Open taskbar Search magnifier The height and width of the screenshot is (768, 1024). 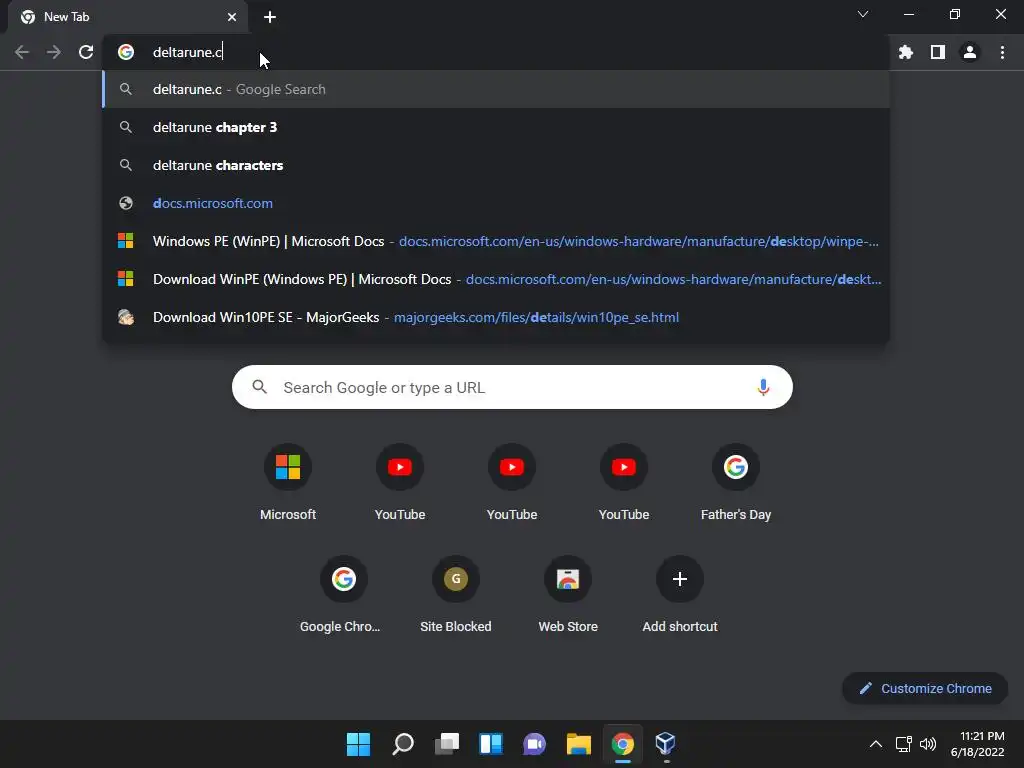(x=402, y=744)
